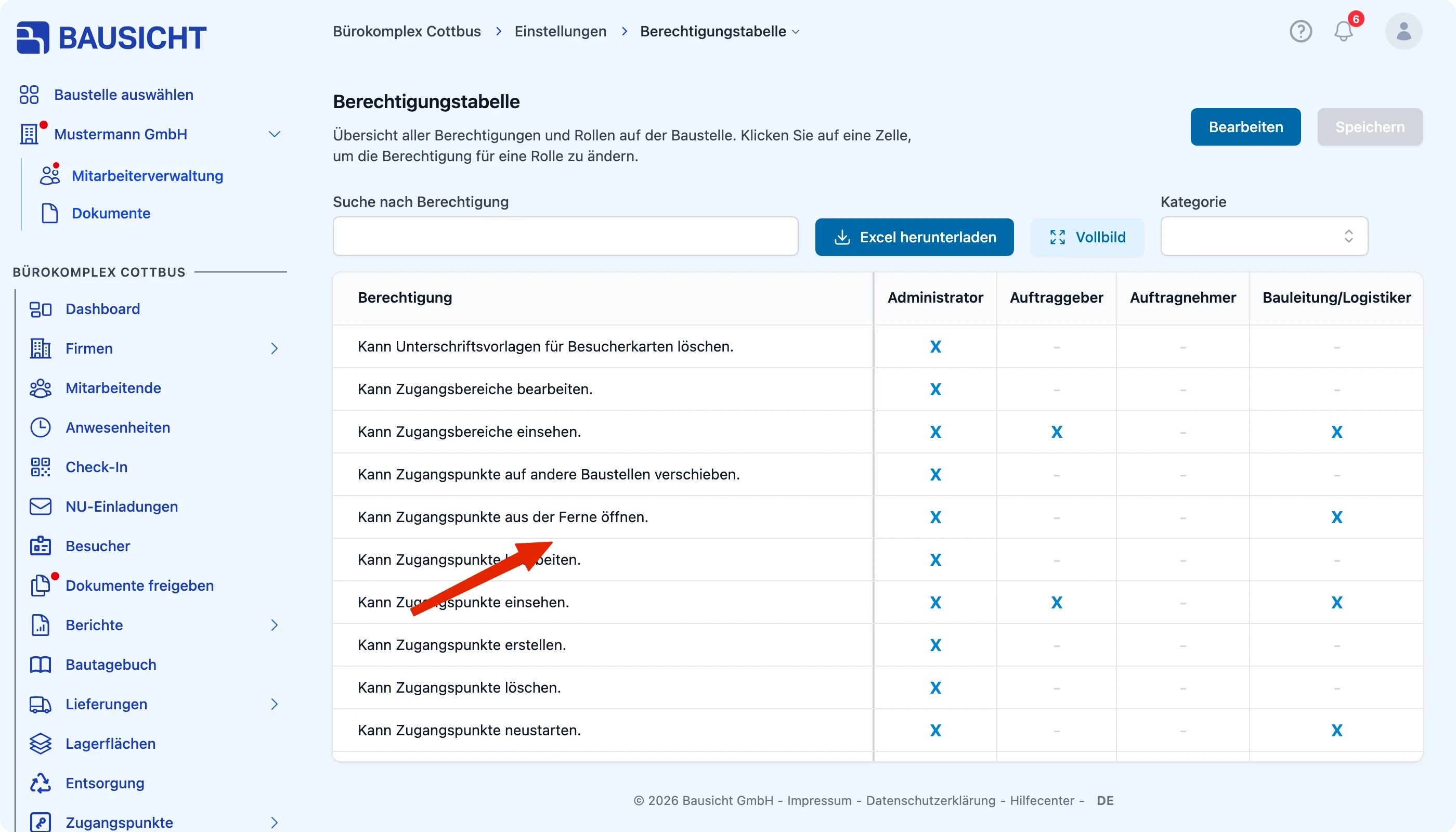Click the Dokumente file icon
Image resolution: width=1456 pixels, height=832 pixels.
pyautogui.click(x=50, y=213)
